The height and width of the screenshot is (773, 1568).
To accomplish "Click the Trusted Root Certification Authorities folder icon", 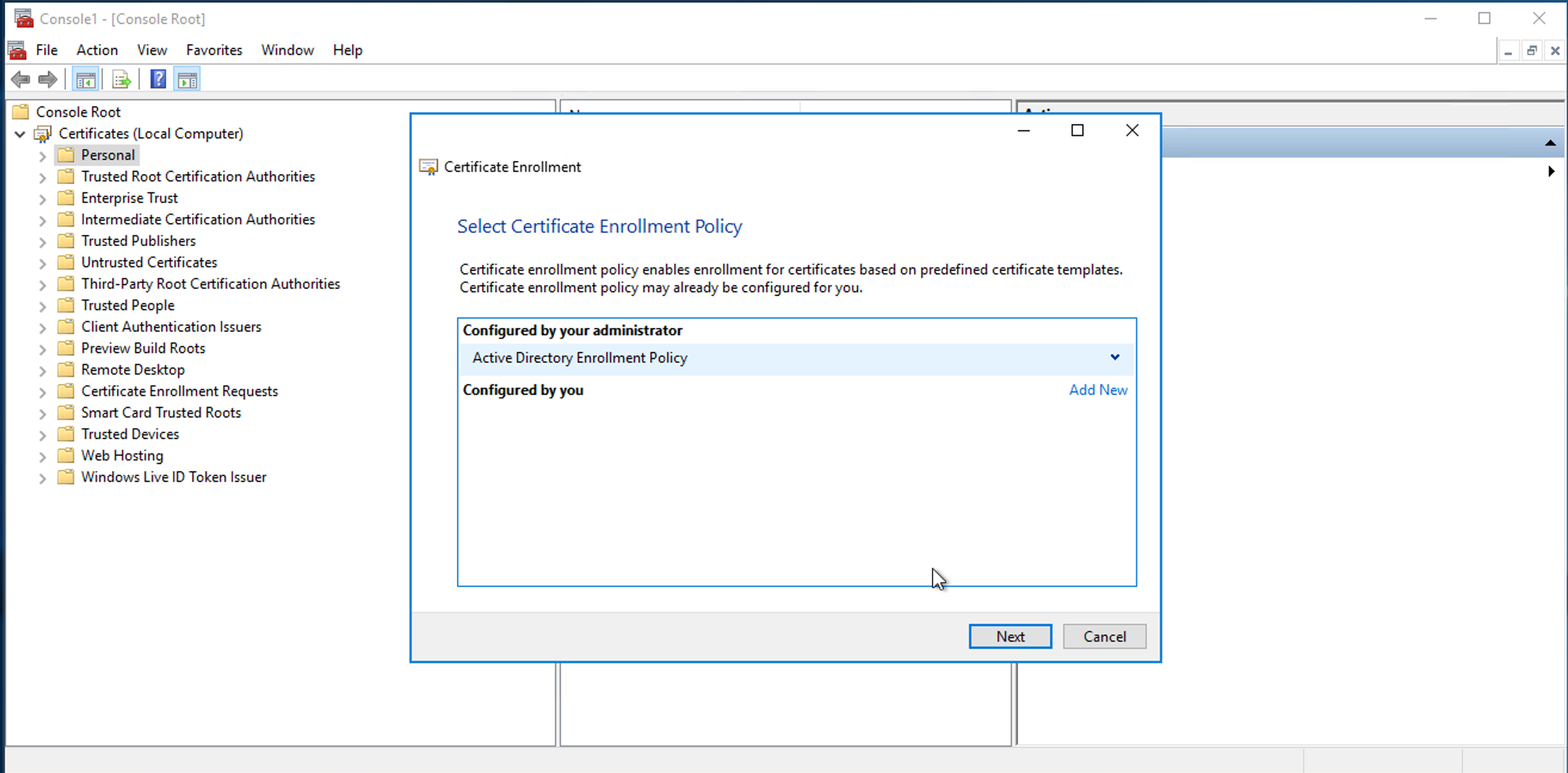I will tap(66, 177).
